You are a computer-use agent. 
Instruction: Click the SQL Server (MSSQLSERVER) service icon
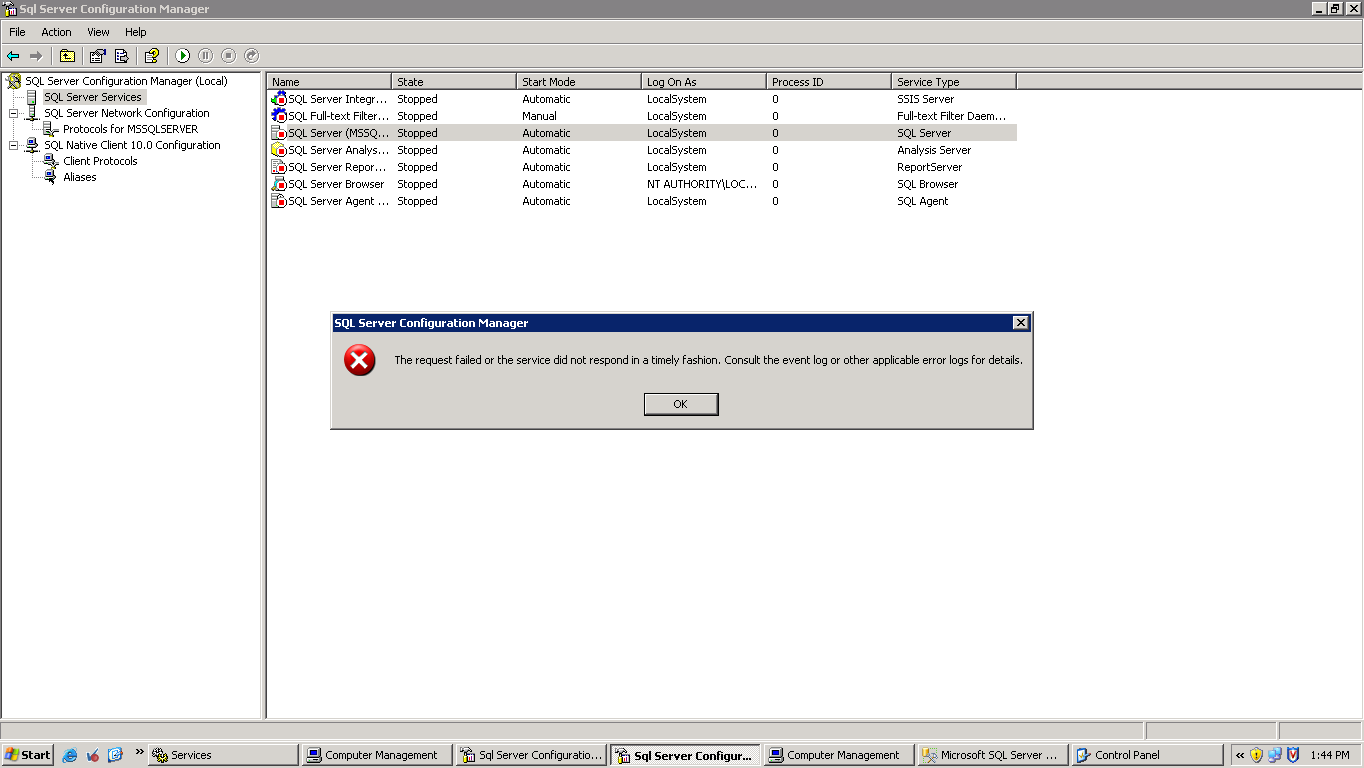[x=279, y=133]
